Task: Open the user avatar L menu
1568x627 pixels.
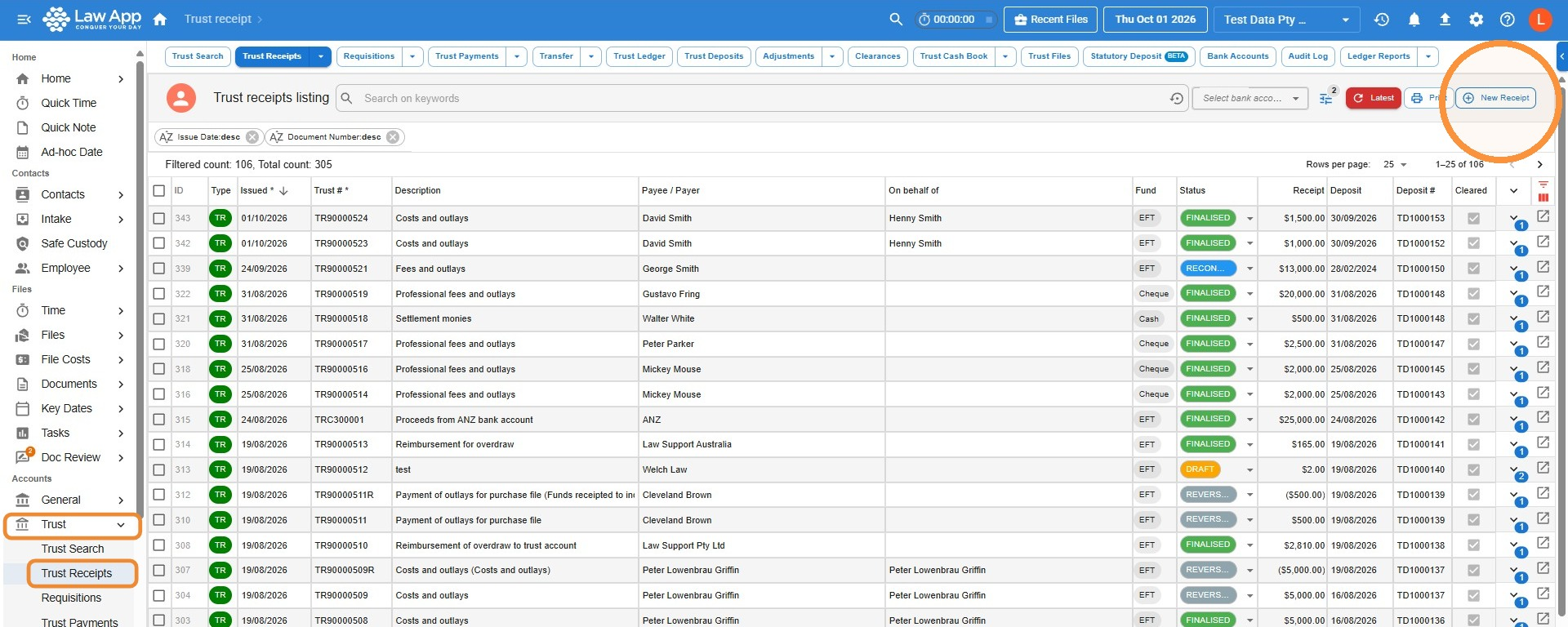Action: (x=1540, y=19)
